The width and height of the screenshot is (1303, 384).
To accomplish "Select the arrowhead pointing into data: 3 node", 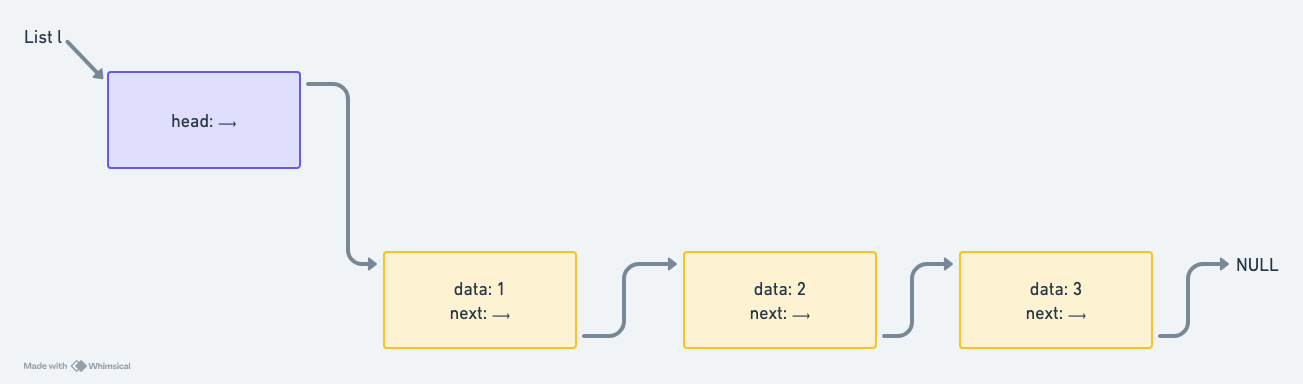I will [x=947, y=264].
